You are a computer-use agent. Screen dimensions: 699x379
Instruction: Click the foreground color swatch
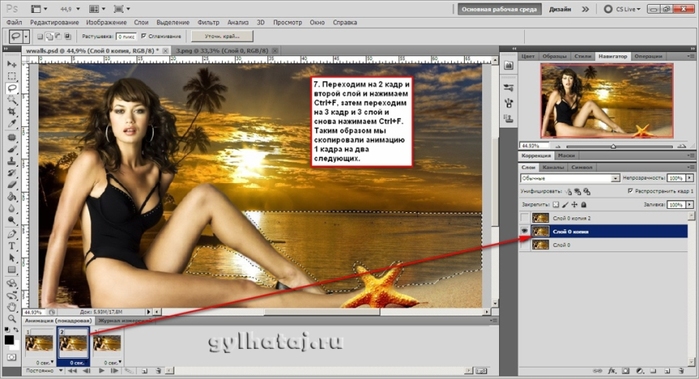(x=9, y=340)
